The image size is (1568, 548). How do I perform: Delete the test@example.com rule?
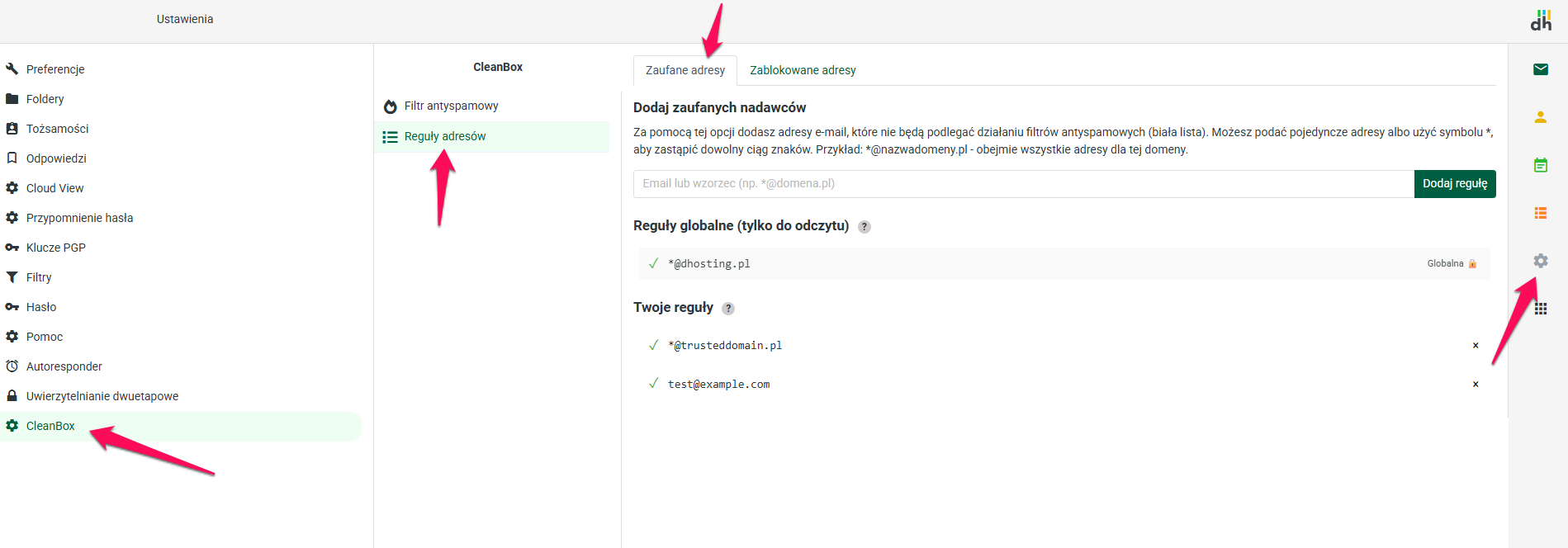1475,385
